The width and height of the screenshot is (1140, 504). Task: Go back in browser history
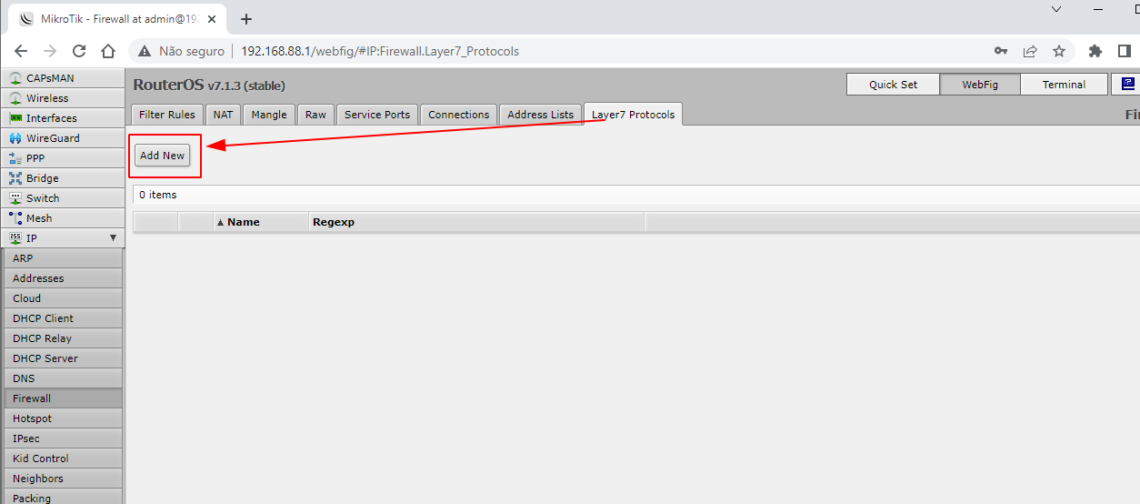click(21, 51)
